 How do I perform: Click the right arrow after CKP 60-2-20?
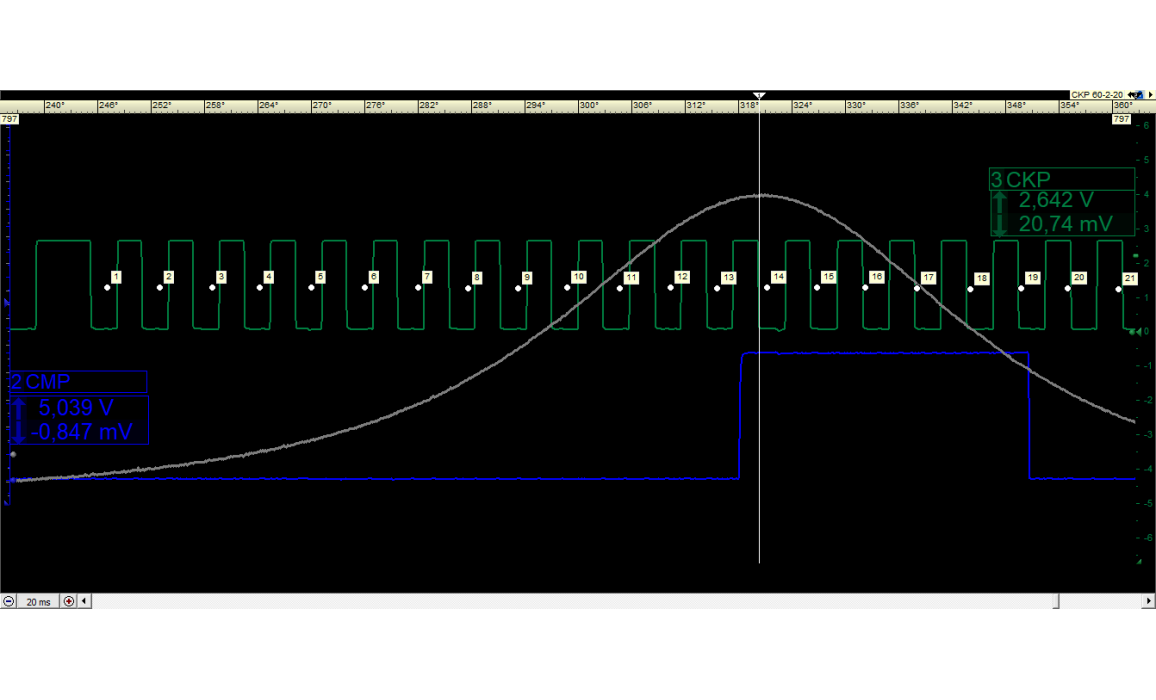(1149, 95)
